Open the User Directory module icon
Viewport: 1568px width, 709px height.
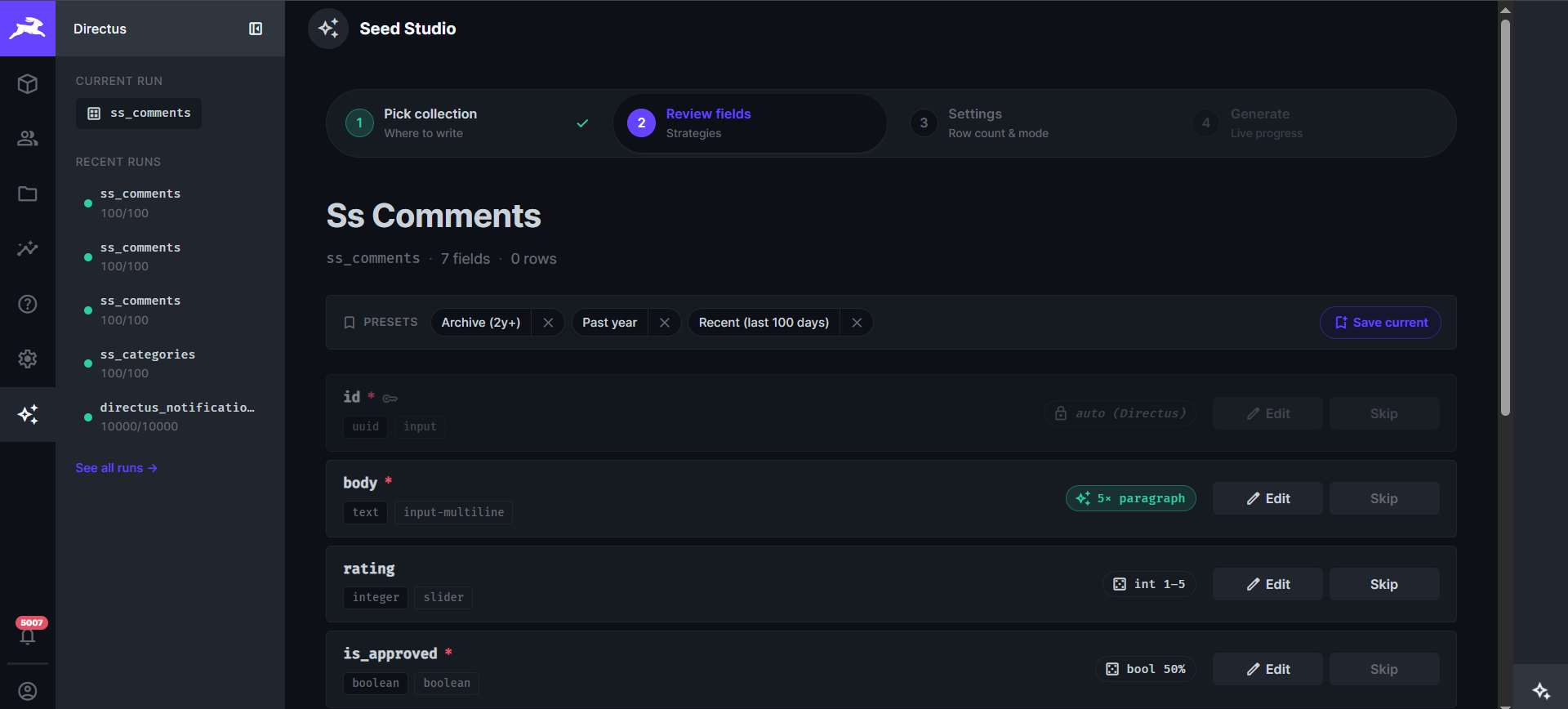28,139
